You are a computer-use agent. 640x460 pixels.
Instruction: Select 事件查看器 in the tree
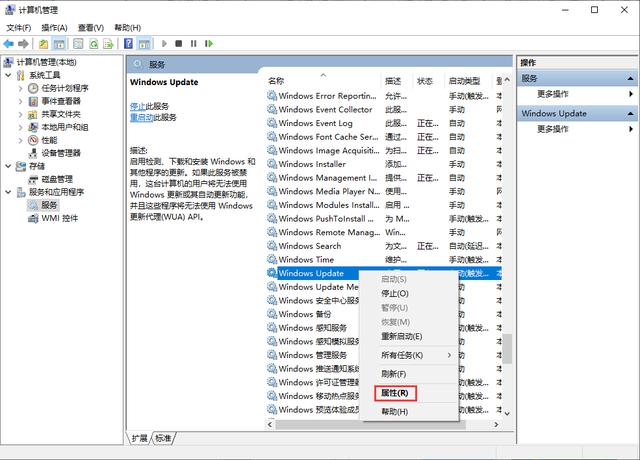(x=61, y=101)
